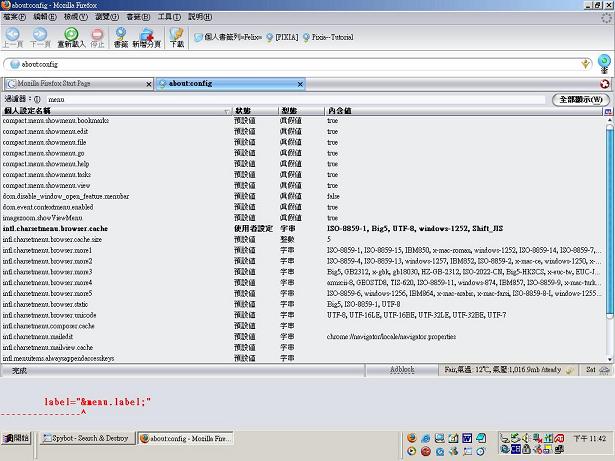
Task: Click the Back (上一頁) navigation icon
Action: pos(13,36)
